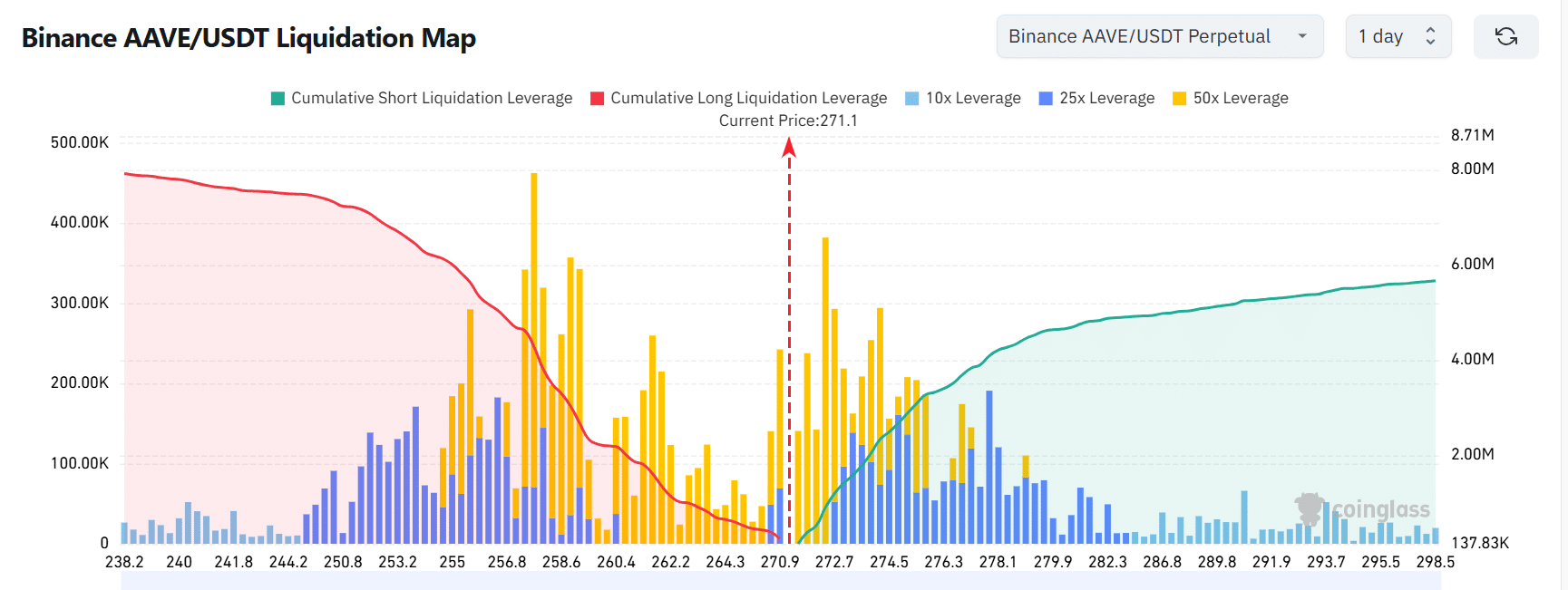Screen dimensions: 1568x590
Task: Click the 137.83K right axis label
Action: click(x=1480, y=543)
